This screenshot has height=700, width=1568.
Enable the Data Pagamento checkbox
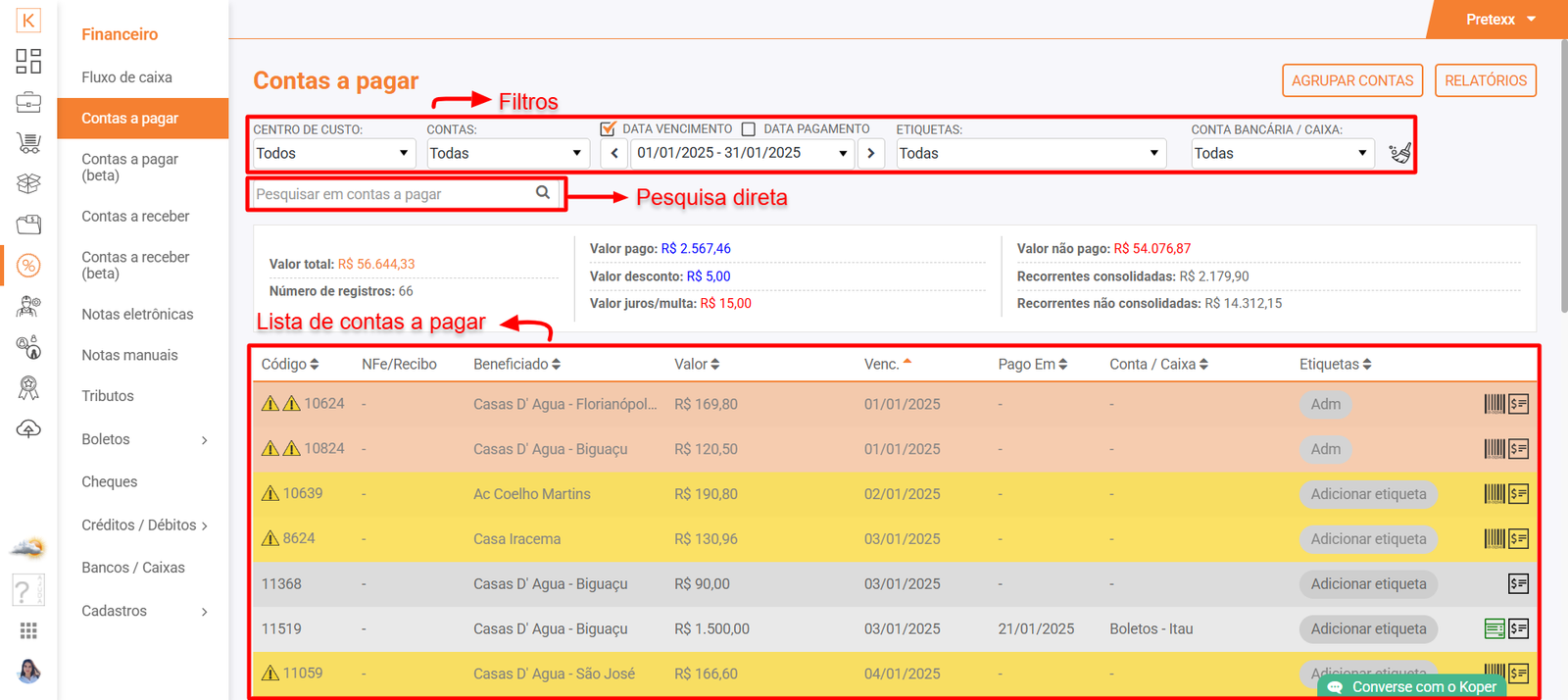tap(749, 128)
